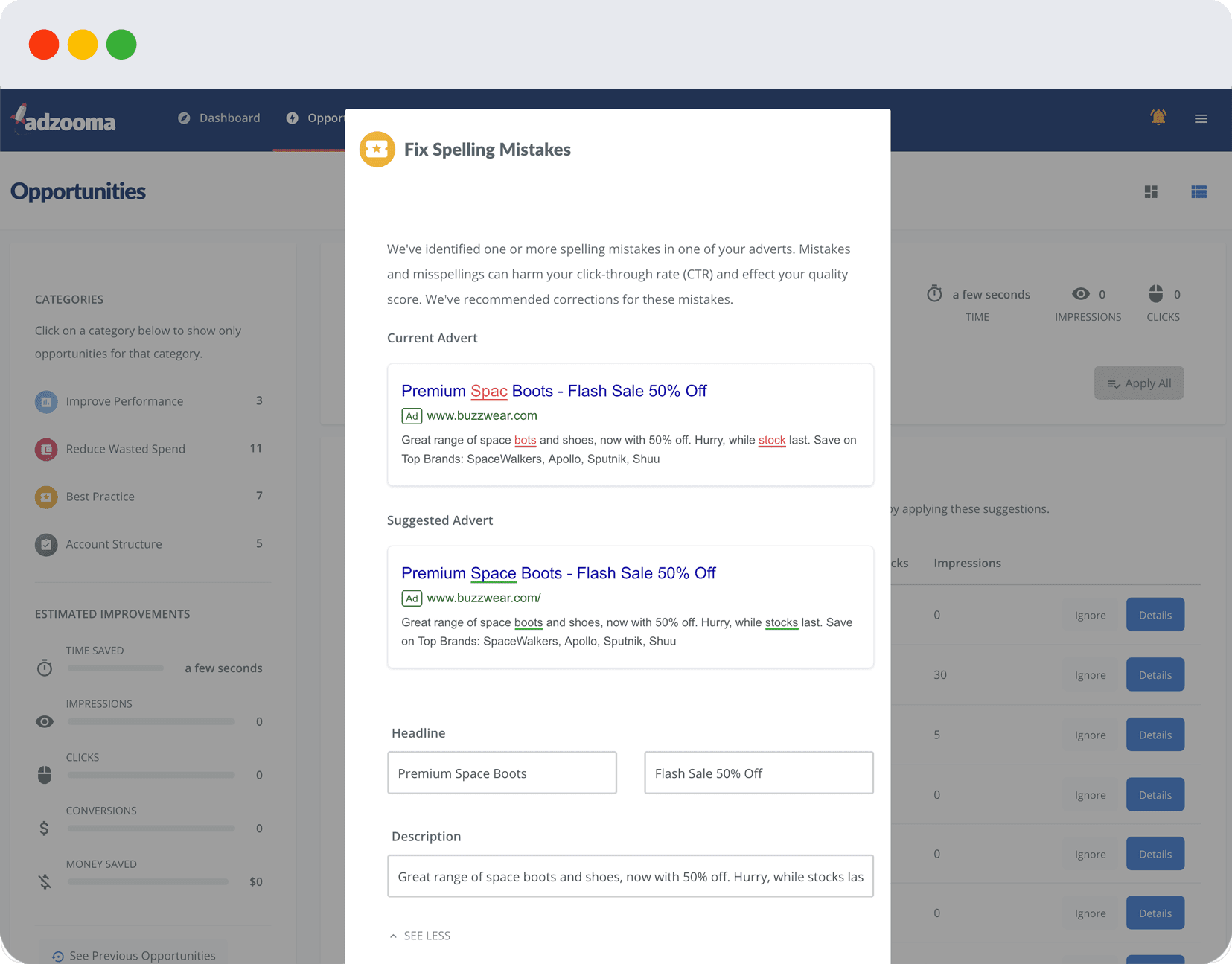The width and height of the screenshot is (1232, 964).
Task: Select the Best Practice category
Action: point(100,497)
